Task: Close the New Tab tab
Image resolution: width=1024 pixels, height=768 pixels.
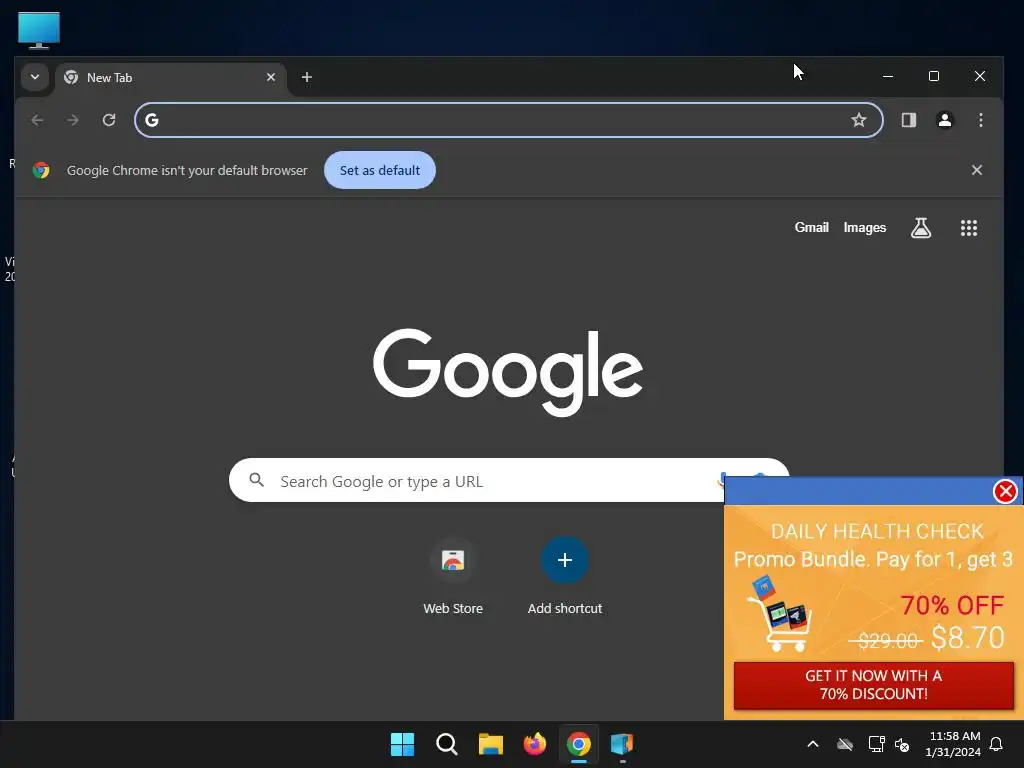Action: [x=271, y=77]
